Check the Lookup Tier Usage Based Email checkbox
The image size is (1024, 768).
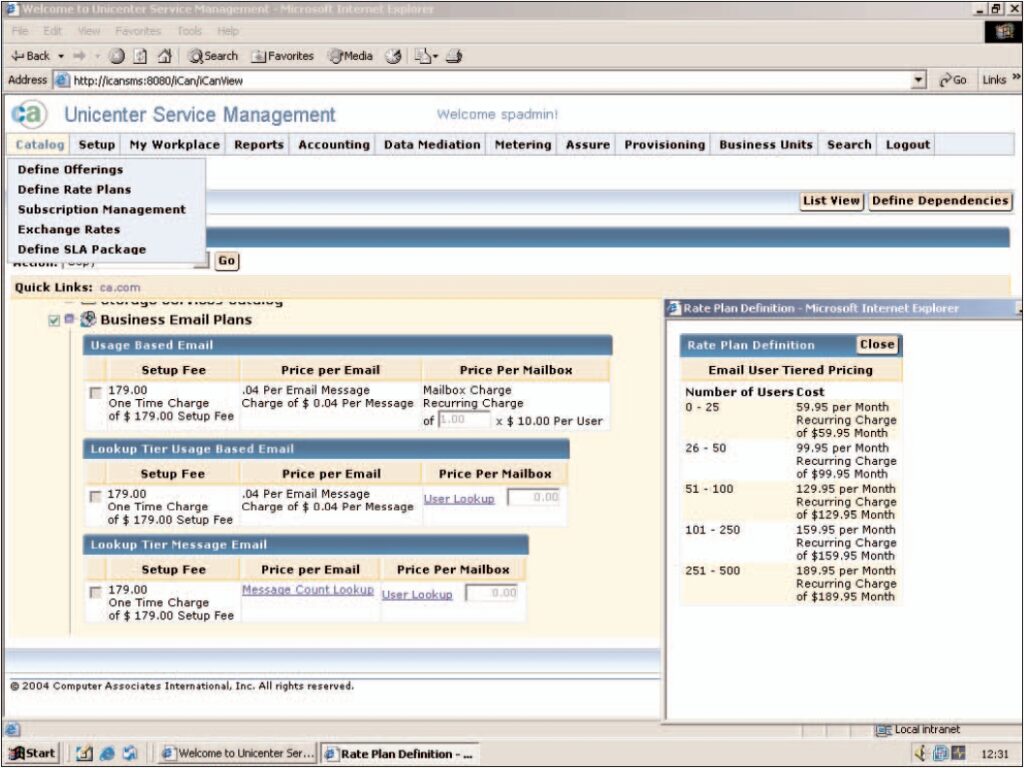point(95,496)
